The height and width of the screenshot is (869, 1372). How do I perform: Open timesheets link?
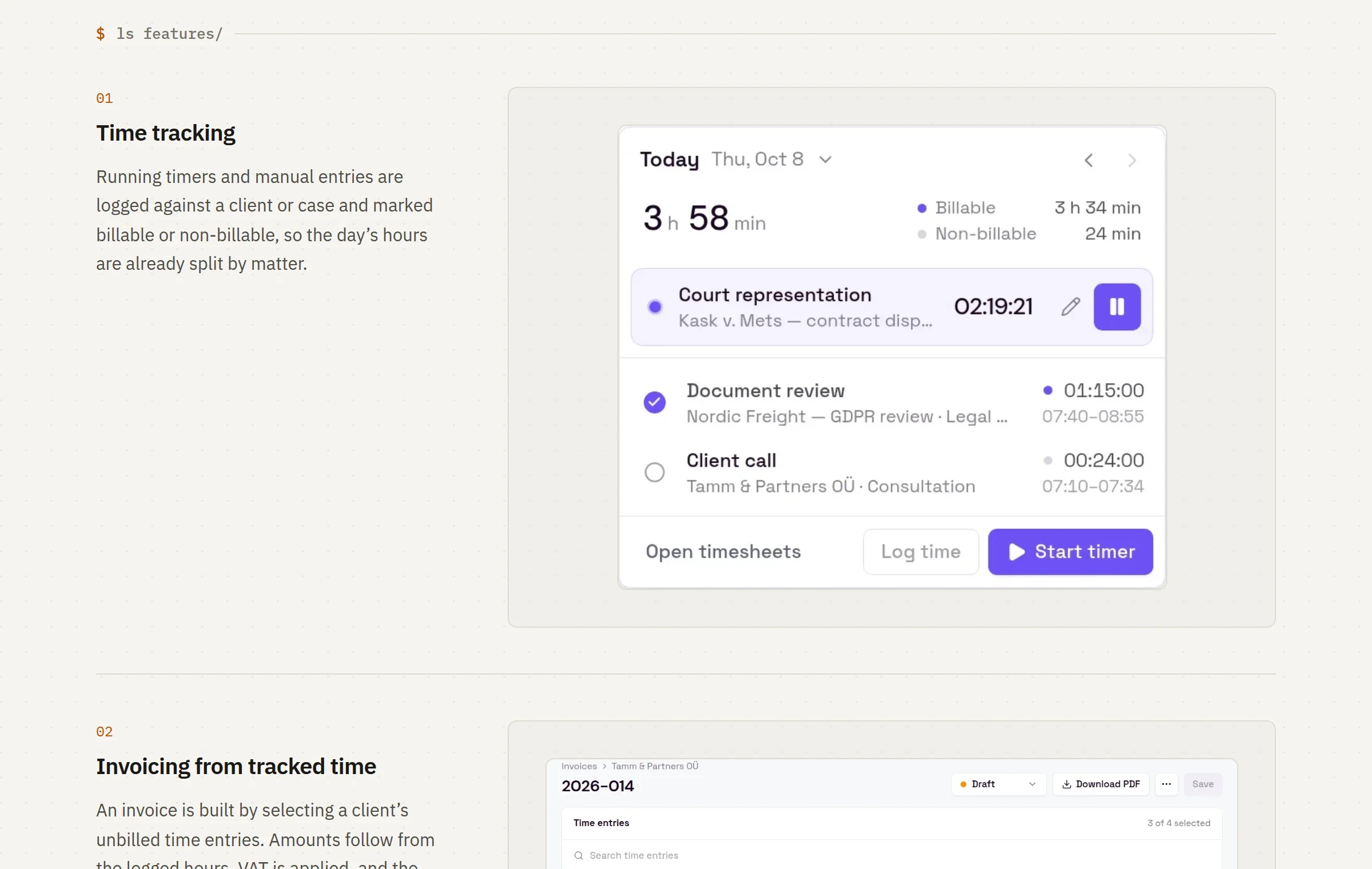point(723,552)
